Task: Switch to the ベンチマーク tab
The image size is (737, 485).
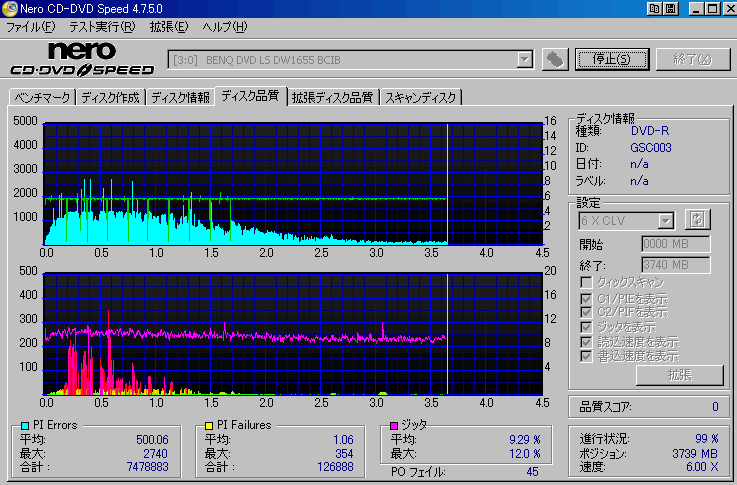Action: point(42,97)
